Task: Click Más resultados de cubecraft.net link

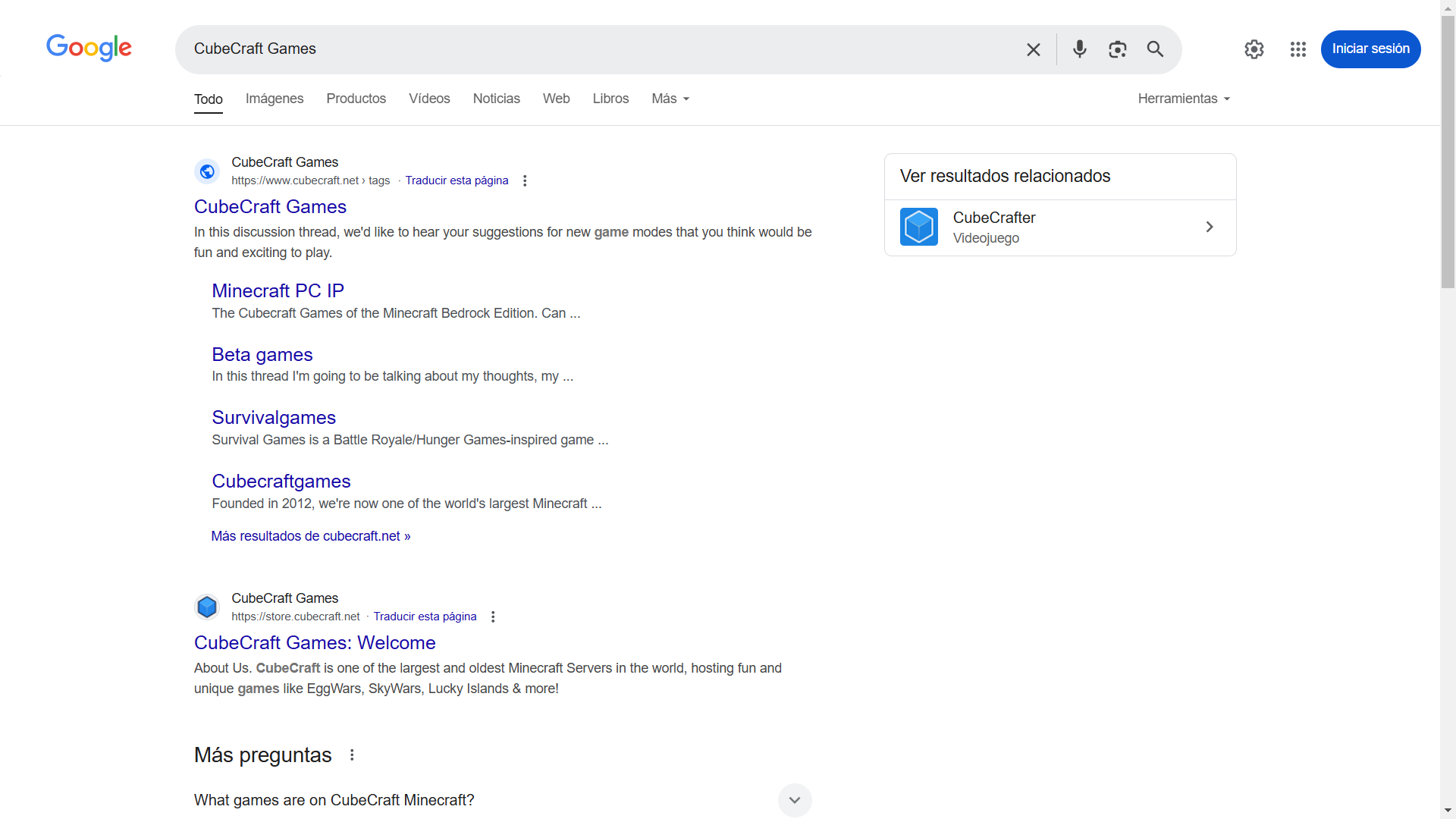Action: (311, 536)
